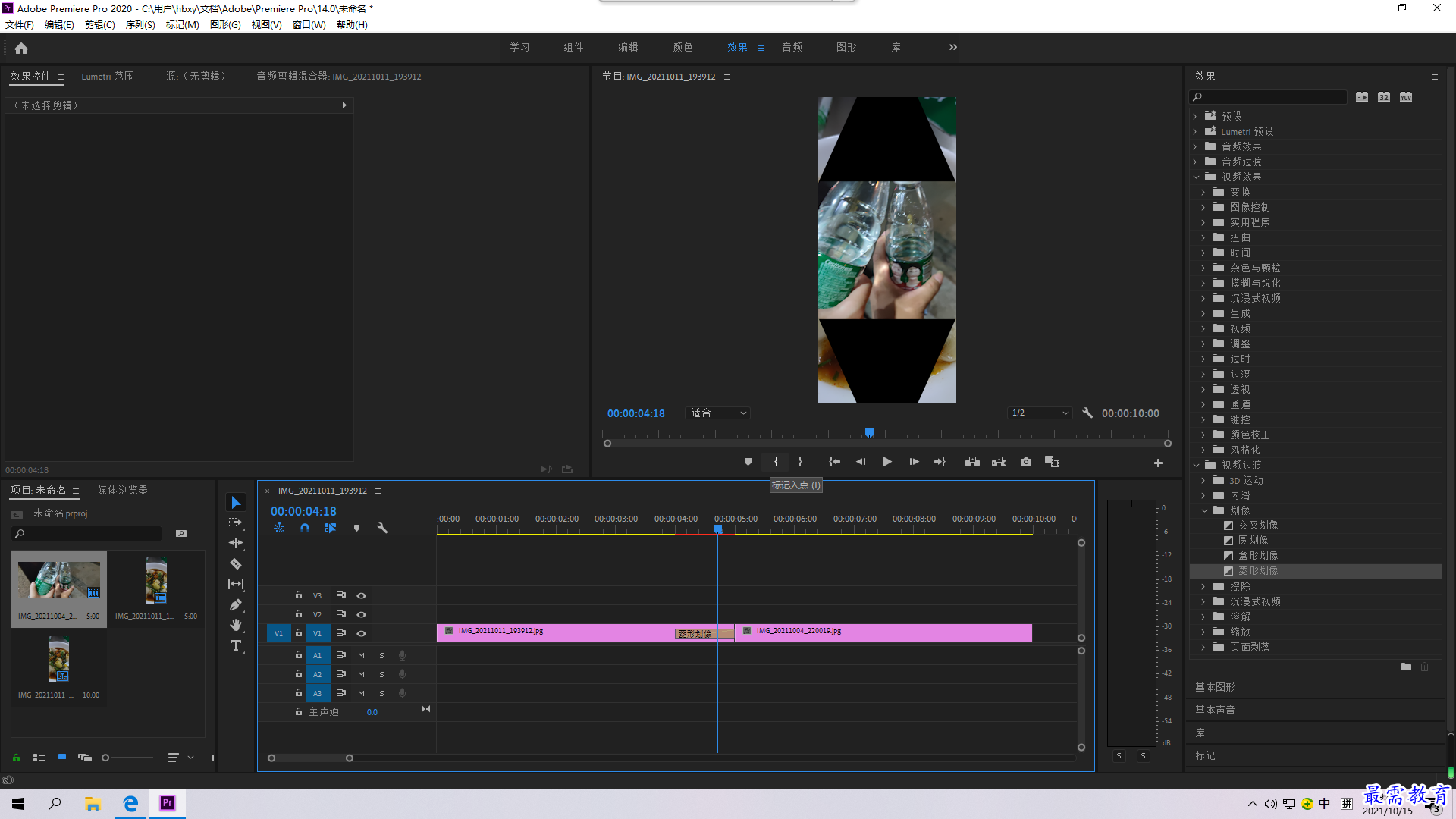Toggle linked selection in timeline
Image resolution: width=1456 pixels, height=819 pixels.
[331, 528]
